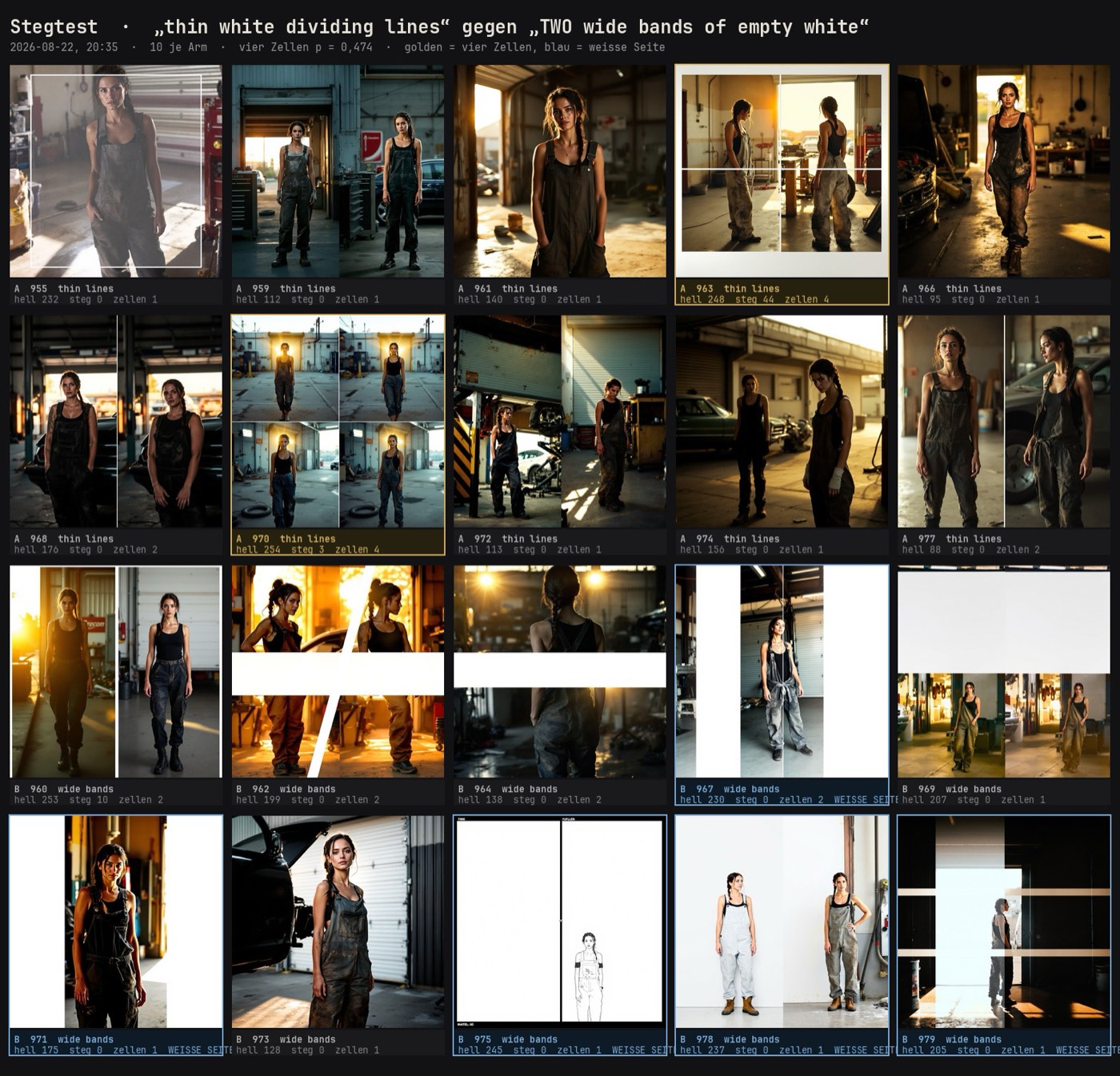The height and width of the screenshot is (1076, 1120).
Task: Select the B 962 thumbnail image
Action: (x=338, y=672)
